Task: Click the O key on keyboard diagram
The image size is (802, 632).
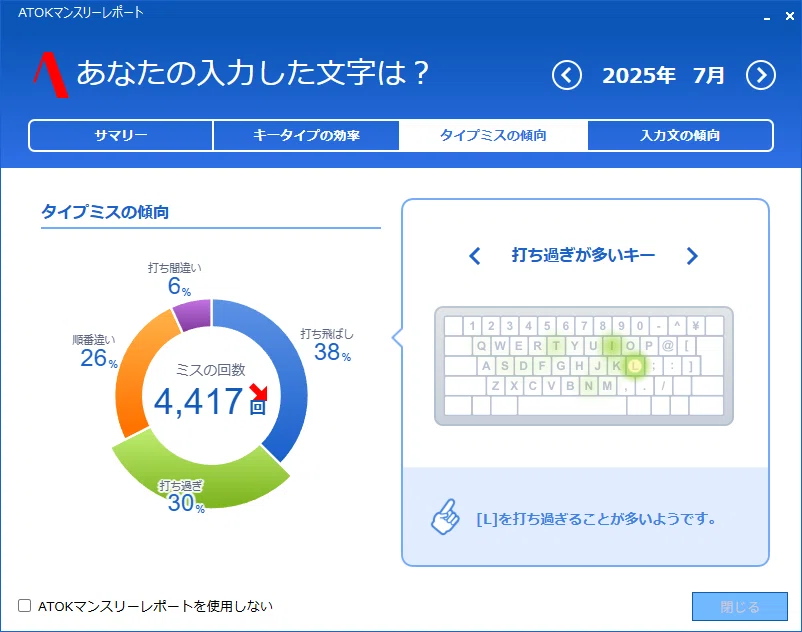Action: [630, 346]
